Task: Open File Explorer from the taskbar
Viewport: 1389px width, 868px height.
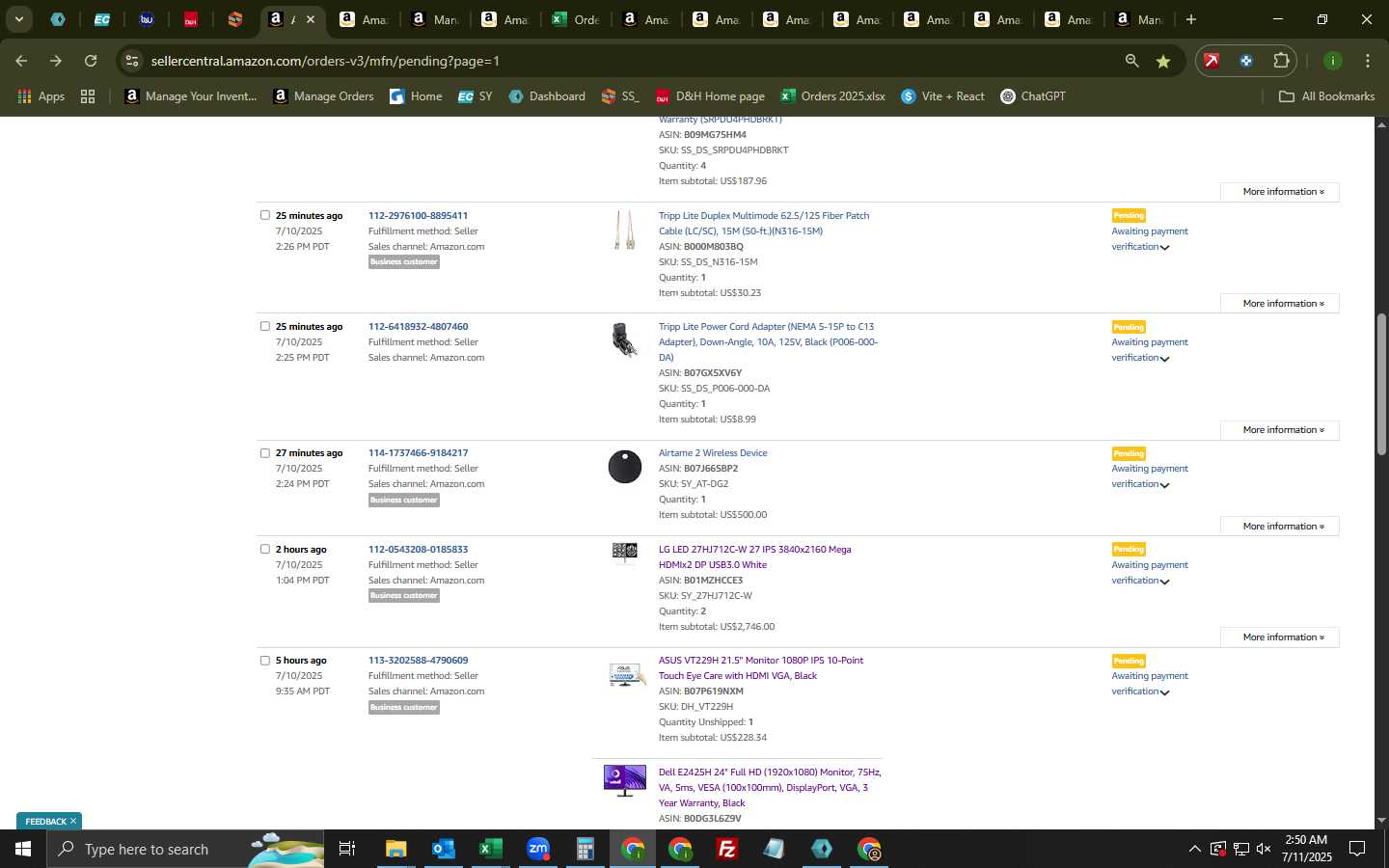Action: (395, 849)
